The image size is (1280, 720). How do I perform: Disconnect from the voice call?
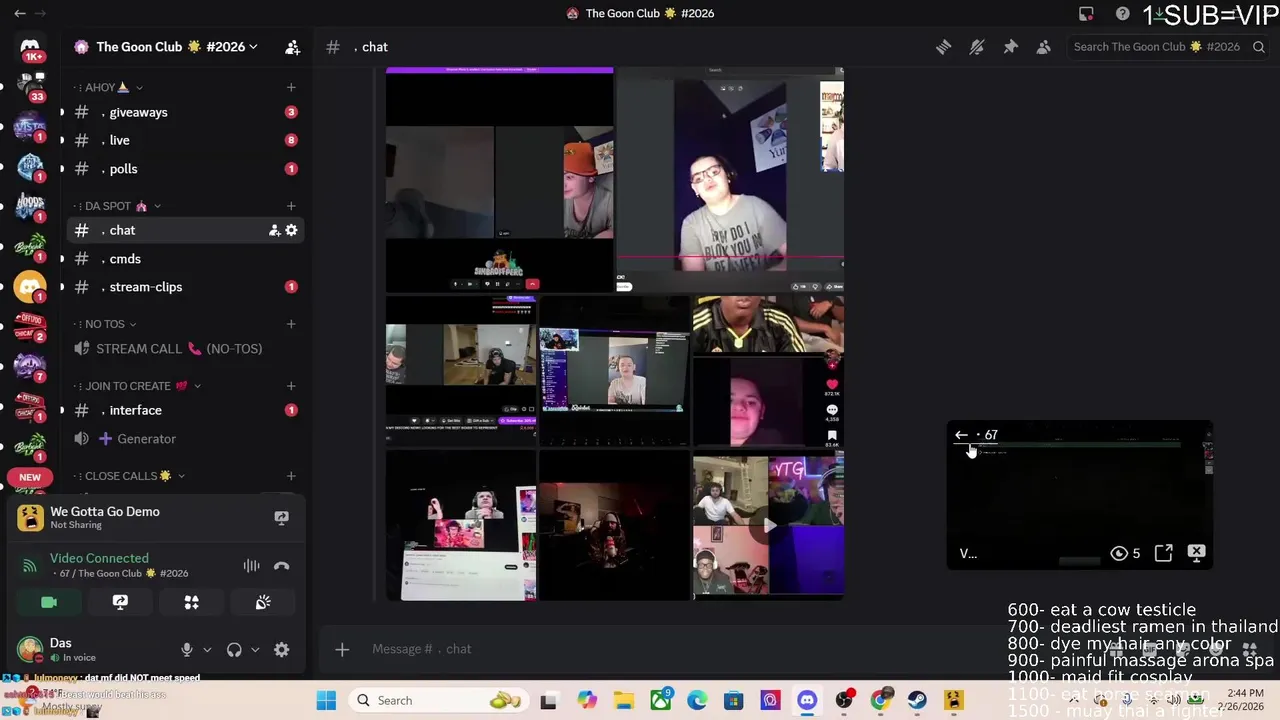(282, 566)
